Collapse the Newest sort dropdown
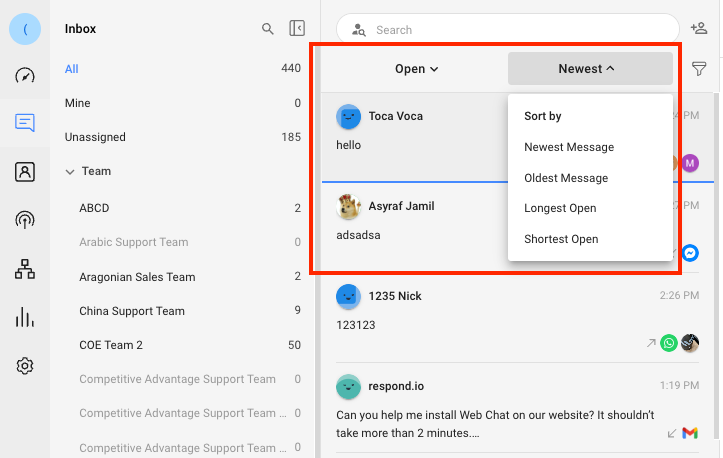Viewport: 723px width, 458px height. point(589,69)
